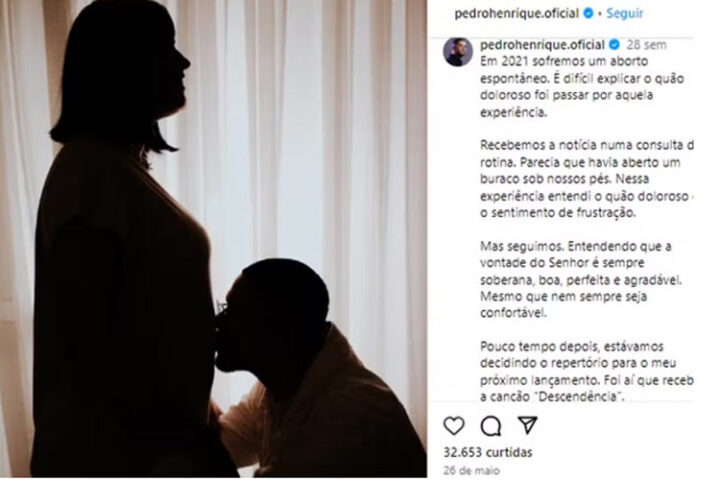
Task: Click the verified badge beside the caption username
Action: click(x=614, y=45)
